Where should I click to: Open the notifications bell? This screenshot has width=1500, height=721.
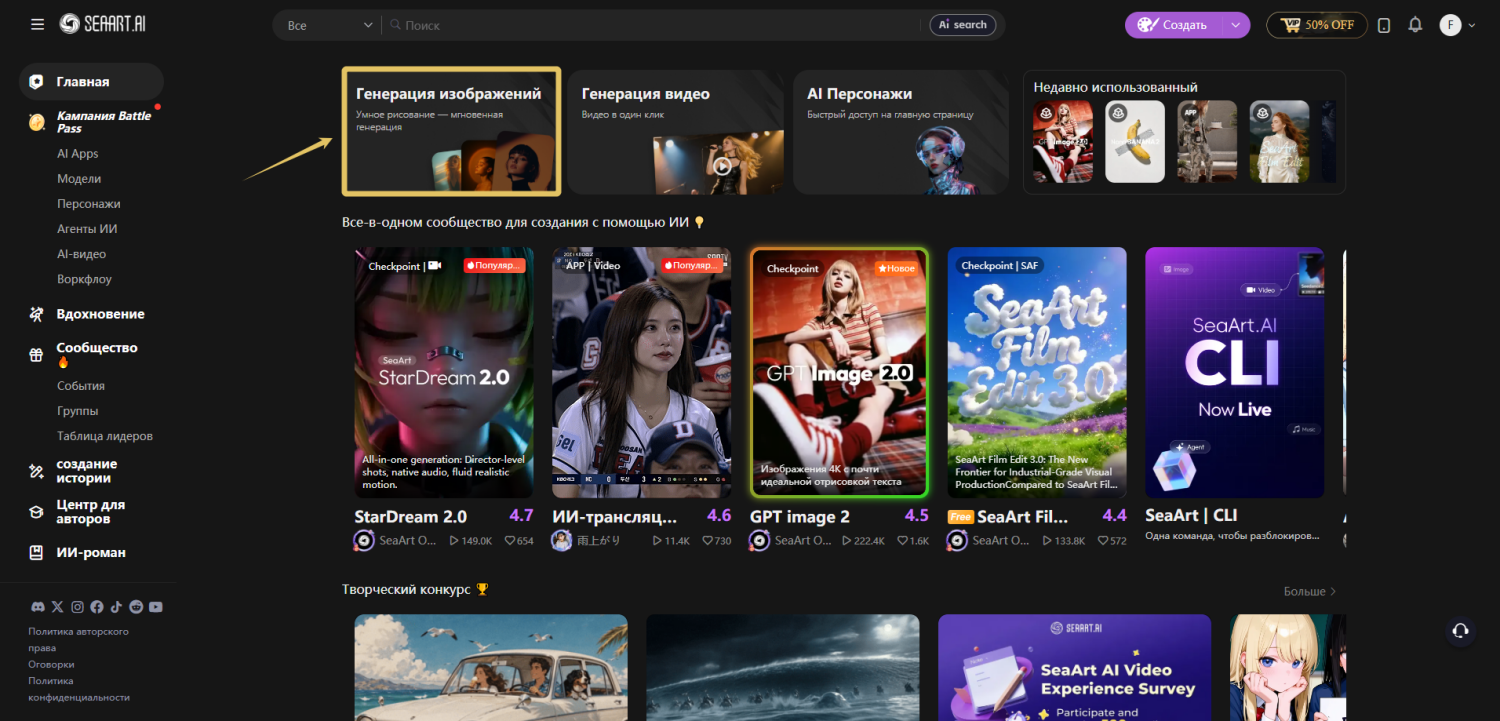tap(1415, 25)
